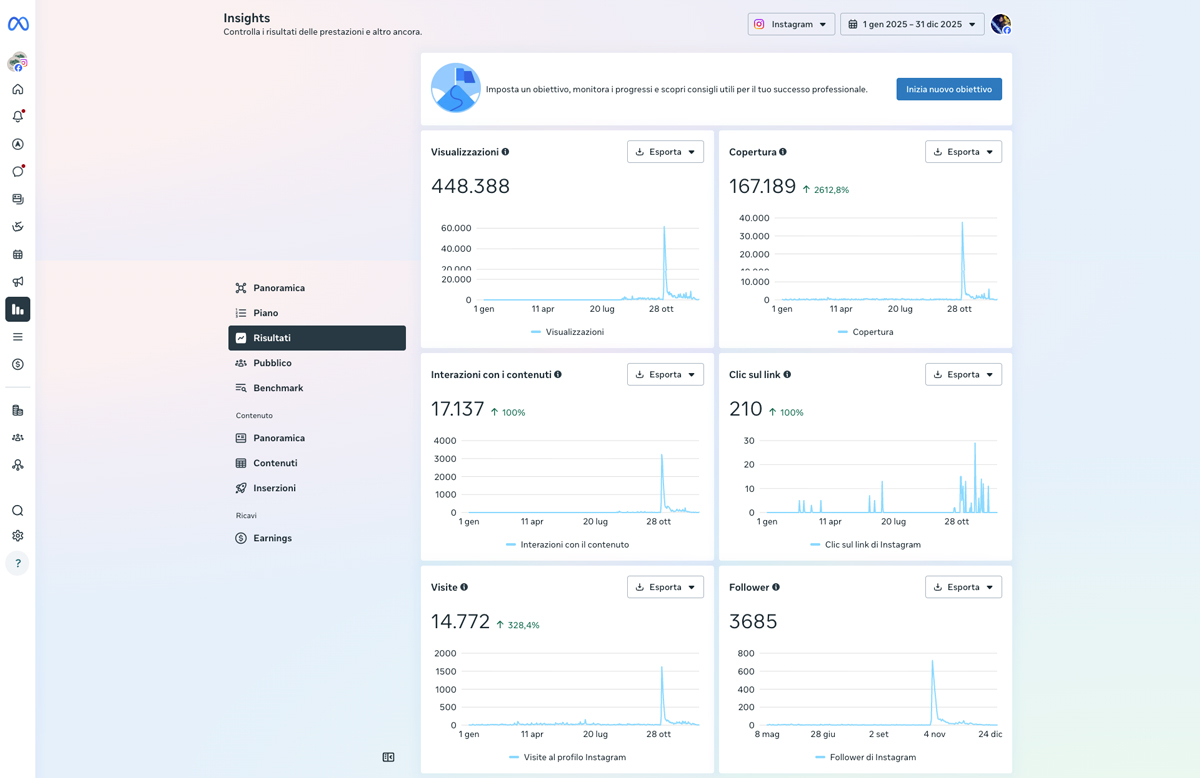Viewport: 1200px width, 778px height.
Task: Open the ads megaphone icon
Action: coord(17,282)
